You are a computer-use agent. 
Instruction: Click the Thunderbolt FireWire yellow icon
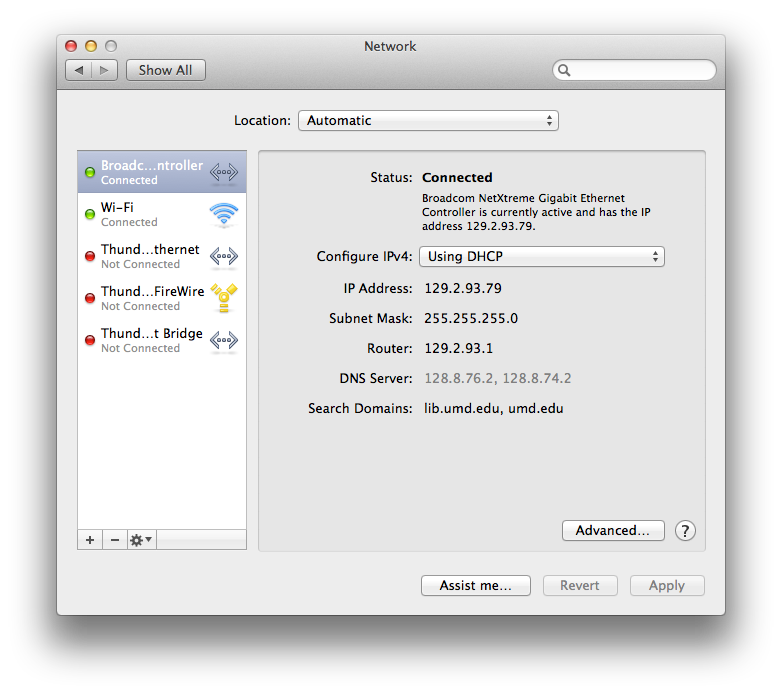click(223, 299)
